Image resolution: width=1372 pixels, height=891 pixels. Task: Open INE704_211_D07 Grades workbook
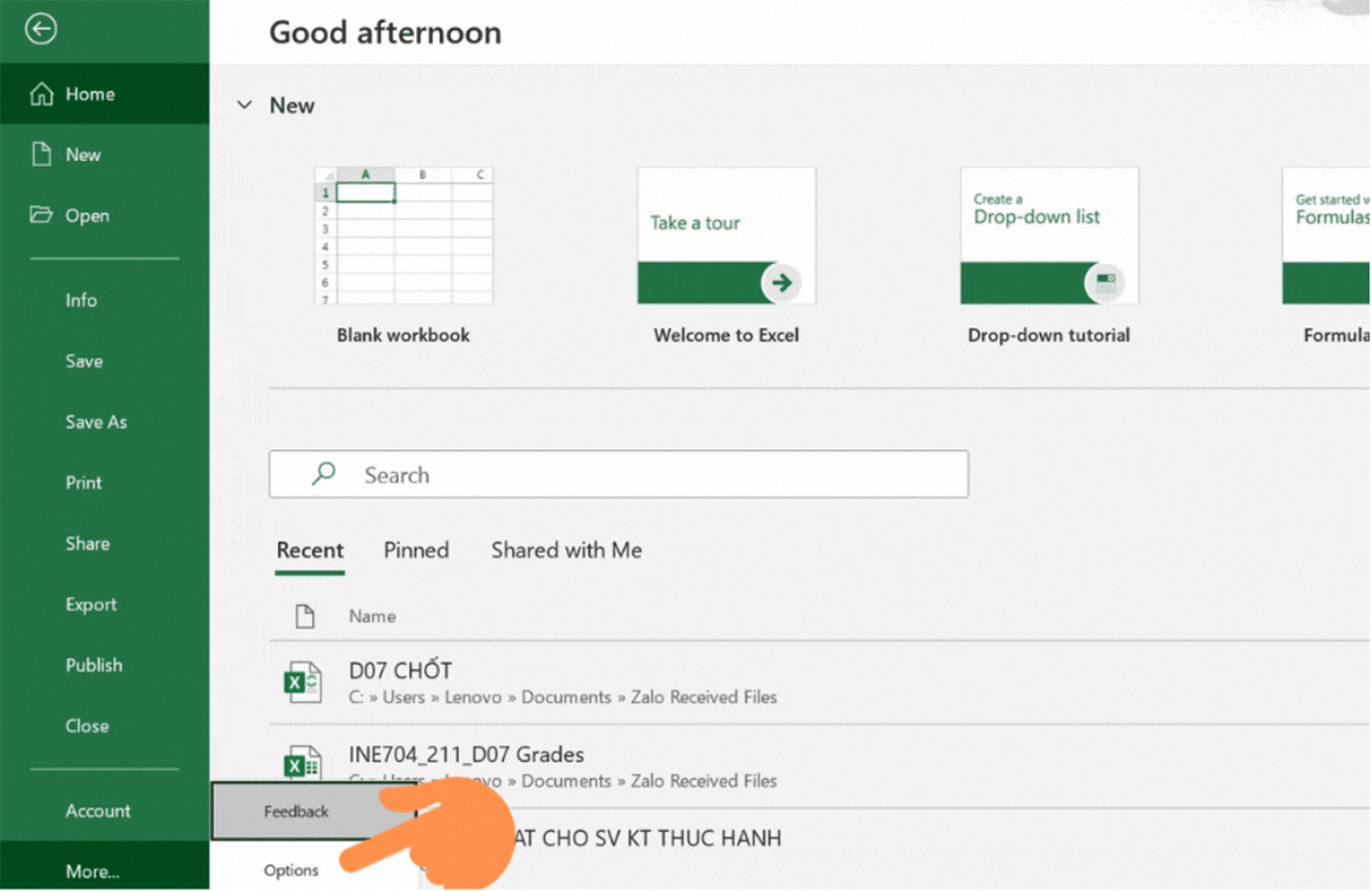tap(819, 767)
